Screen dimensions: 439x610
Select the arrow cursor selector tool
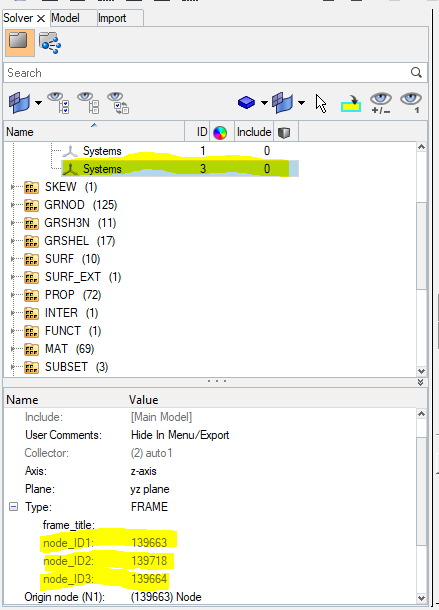pos(321,103)
